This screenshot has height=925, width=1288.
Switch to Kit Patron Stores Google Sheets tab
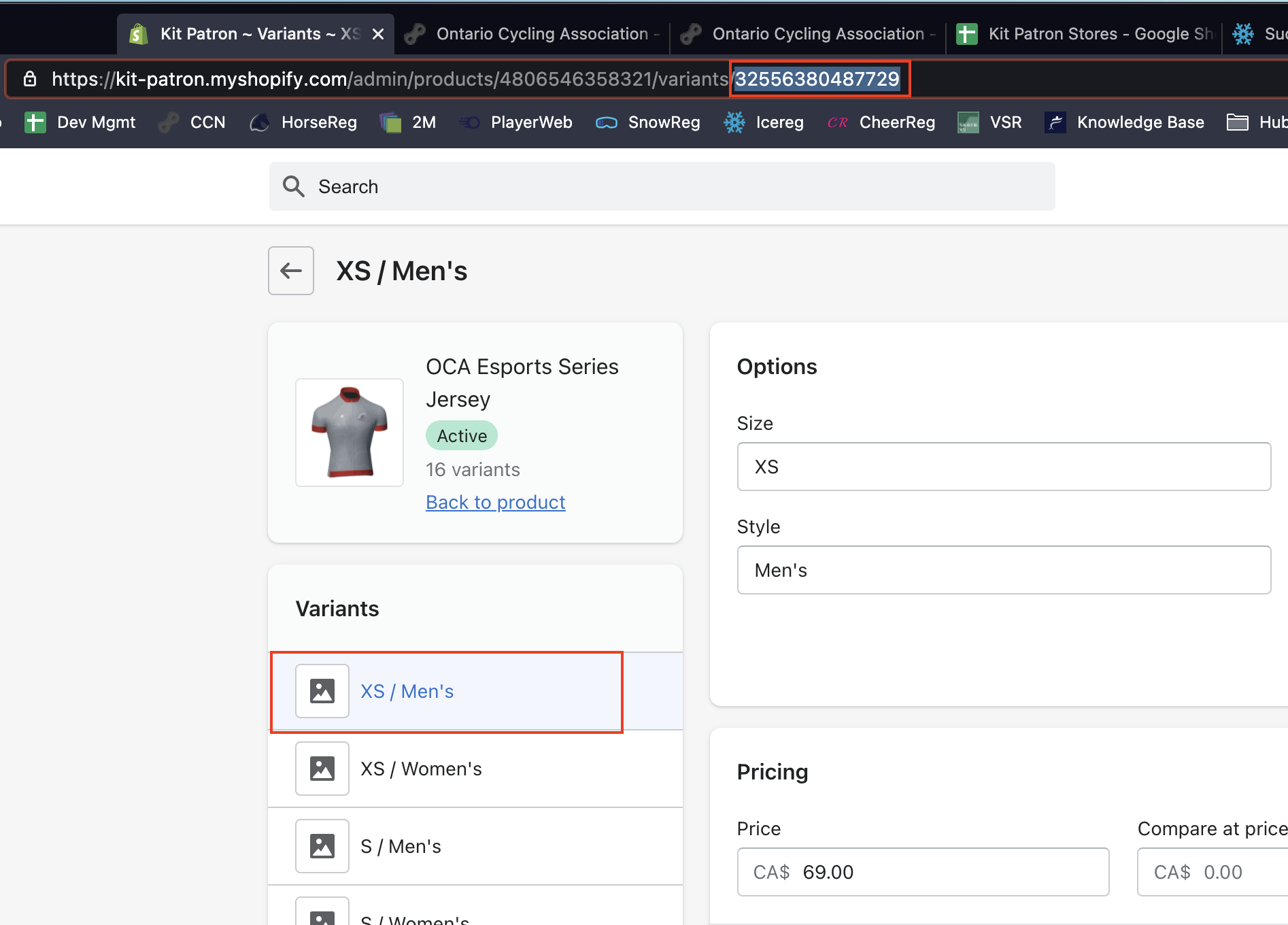1085,34
